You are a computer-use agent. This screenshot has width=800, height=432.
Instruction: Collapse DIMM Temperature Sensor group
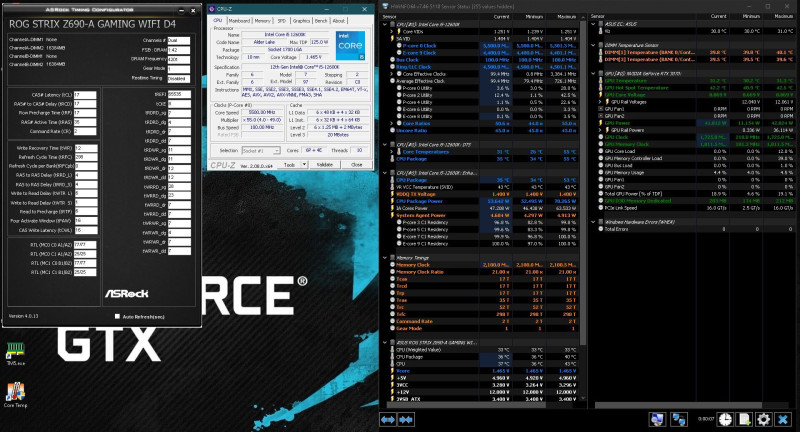(594, 45)
